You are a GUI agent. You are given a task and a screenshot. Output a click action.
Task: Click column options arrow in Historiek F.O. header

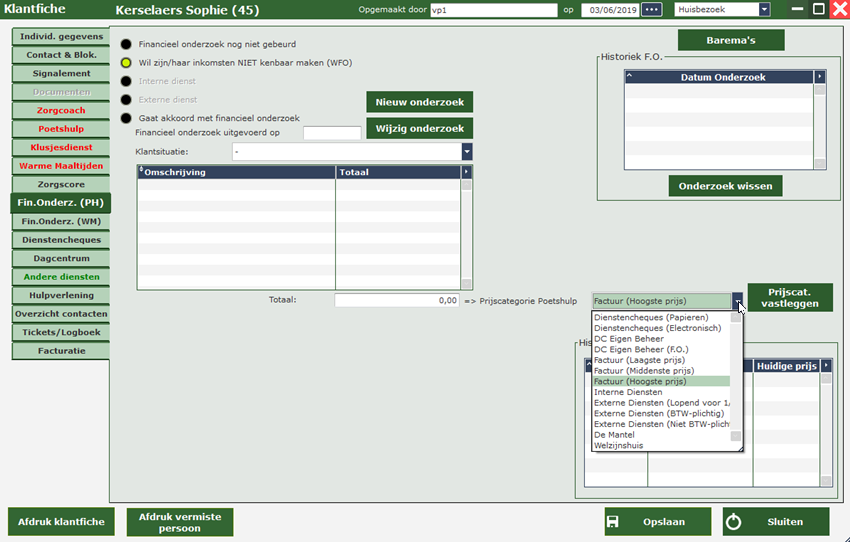(x=820, y=77)
